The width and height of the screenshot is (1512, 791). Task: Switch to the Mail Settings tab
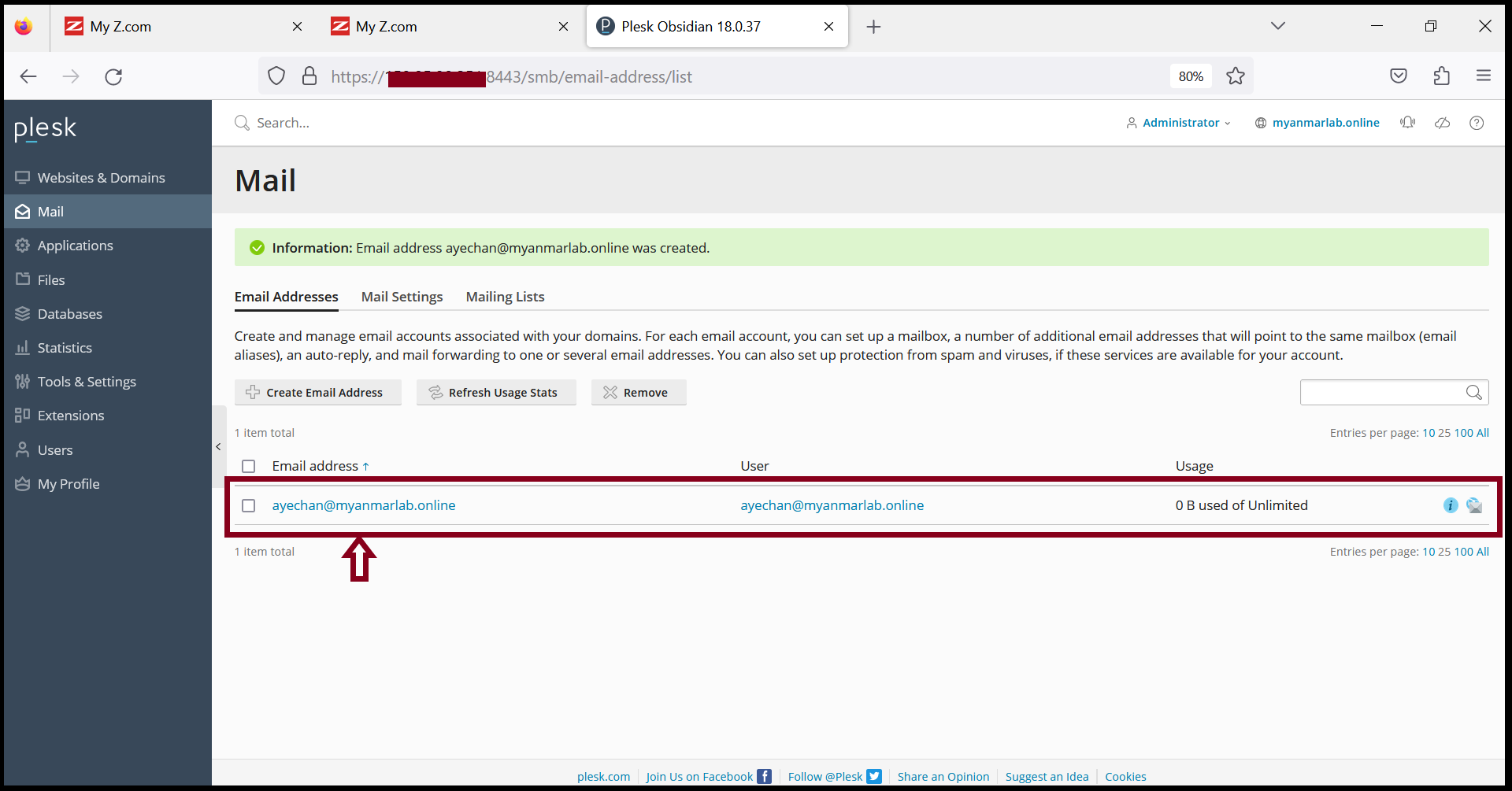click(x=402, y=297)
